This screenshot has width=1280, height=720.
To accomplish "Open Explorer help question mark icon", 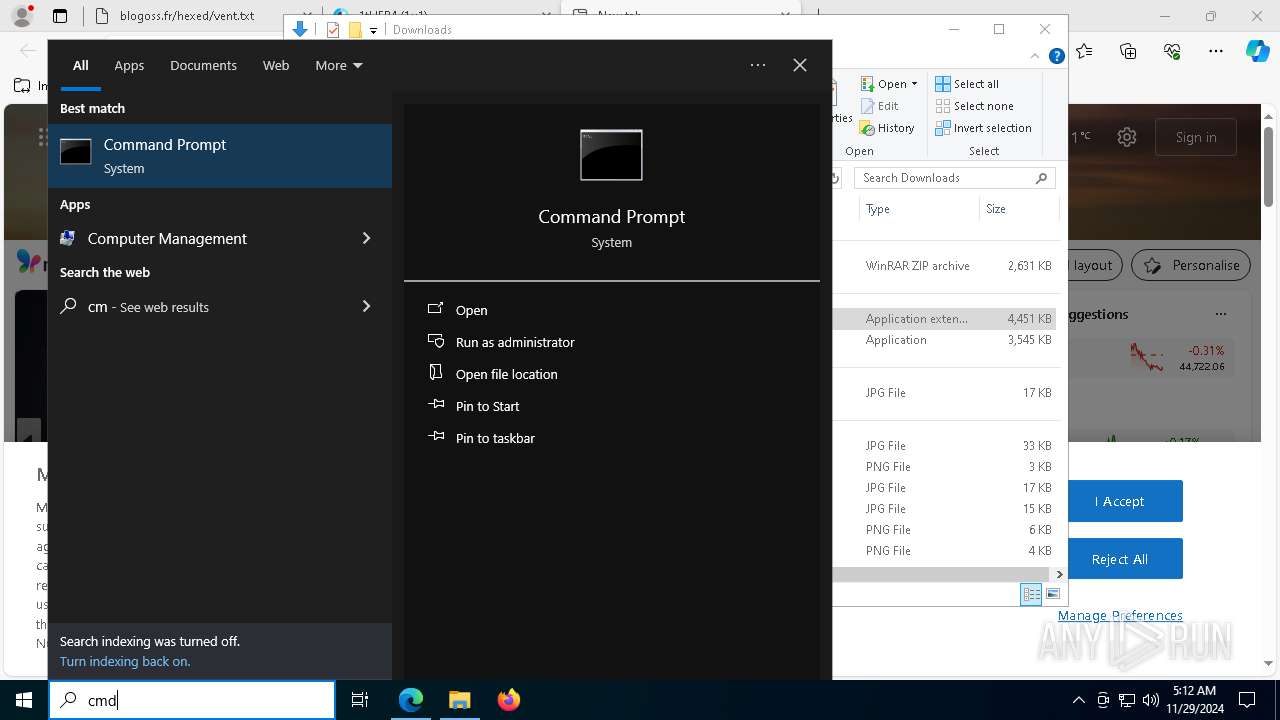I will tap(1056, 57).
